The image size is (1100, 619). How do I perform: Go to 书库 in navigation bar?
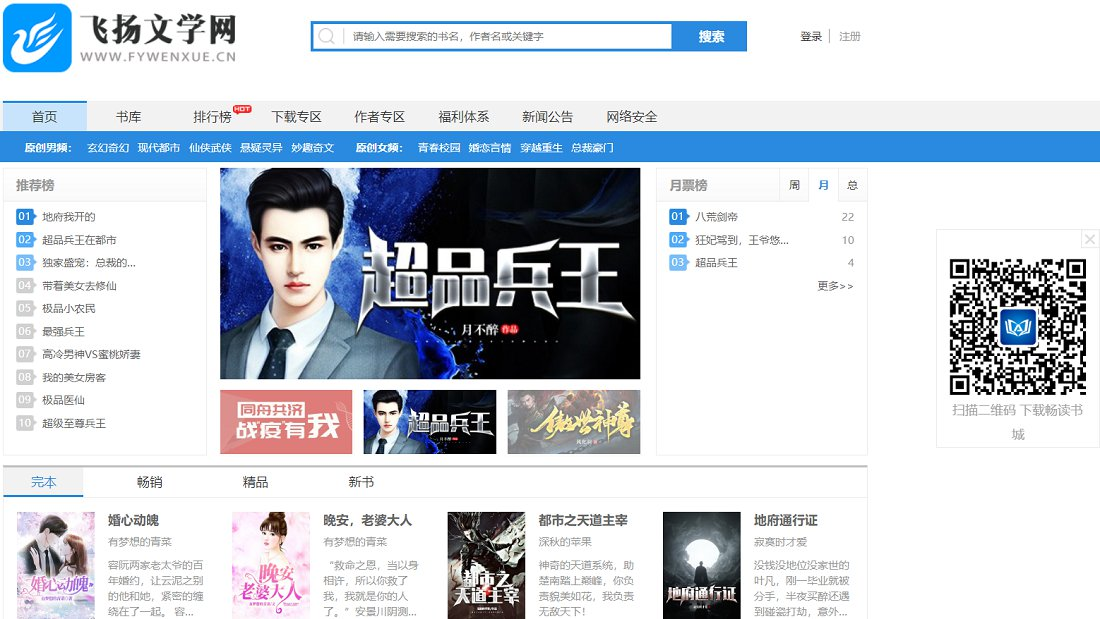(x=128, y=117)
